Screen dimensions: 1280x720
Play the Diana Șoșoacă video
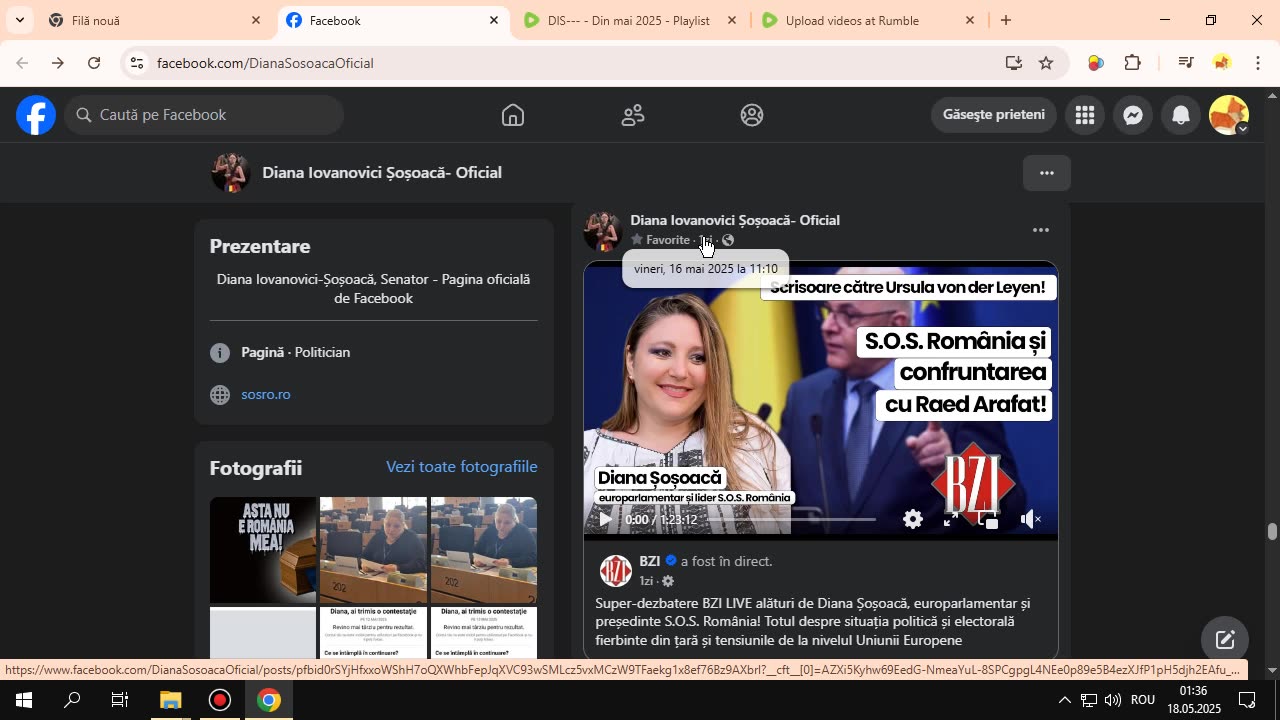pyautogui.click(x=605, y=519)
